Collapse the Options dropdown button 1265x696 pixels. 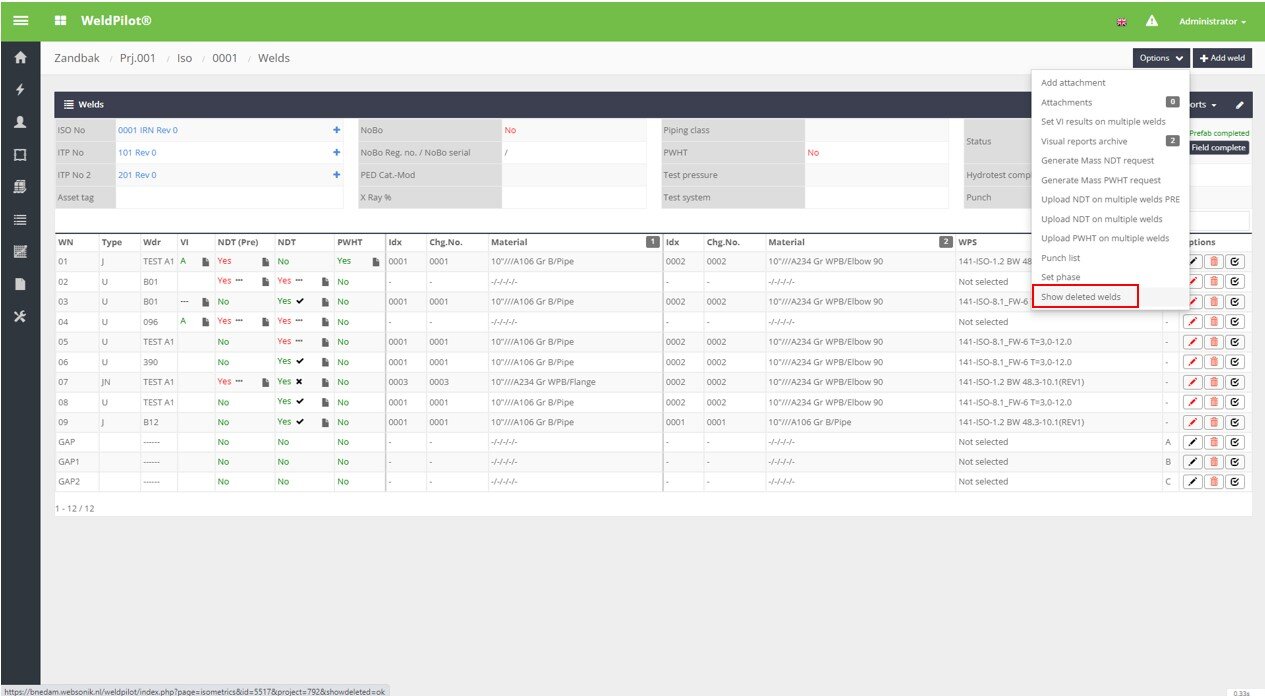(1161, 58)
